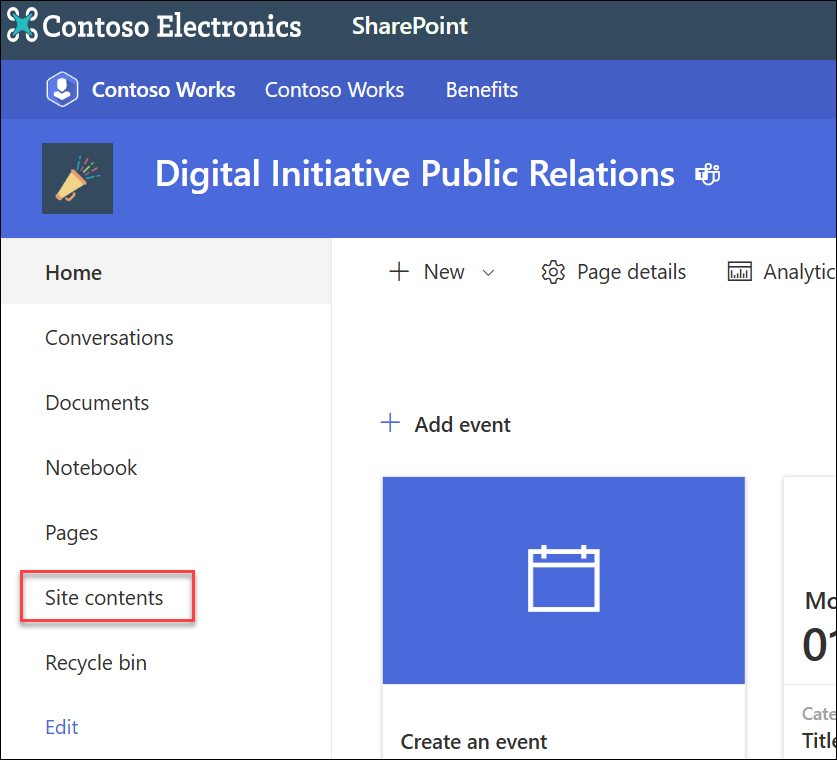Open the Notebook from the sidebar

coord(91,467)
